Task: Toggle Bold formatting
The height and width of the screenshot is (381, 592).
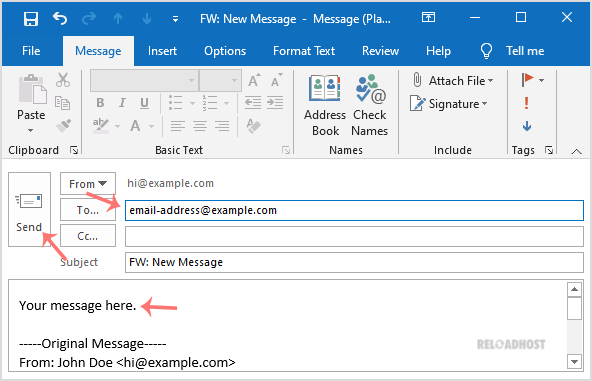Action: pos(100,103)
